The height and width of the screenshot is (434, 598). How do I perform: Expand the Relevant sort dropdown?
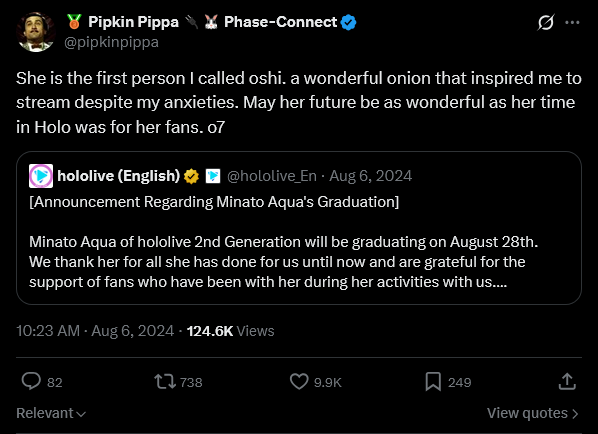tap(51, 413)
